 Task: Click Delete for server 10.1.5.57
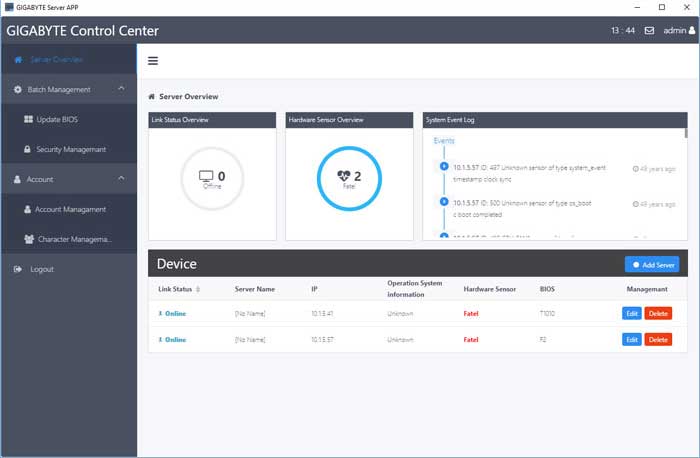point(658,340)
